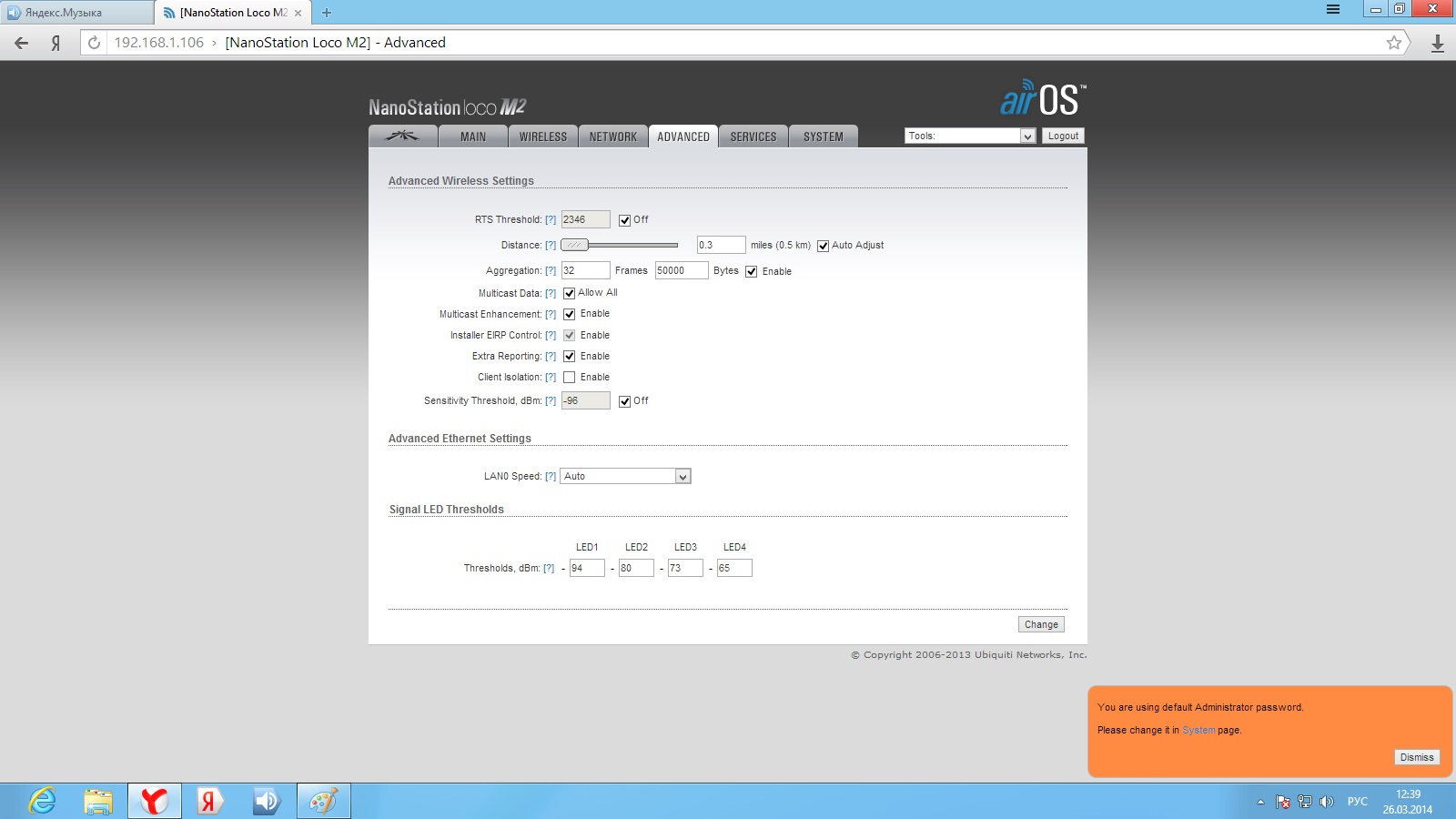
Task: Open help for Installer EIRP Control
Action: click(551, 335)
